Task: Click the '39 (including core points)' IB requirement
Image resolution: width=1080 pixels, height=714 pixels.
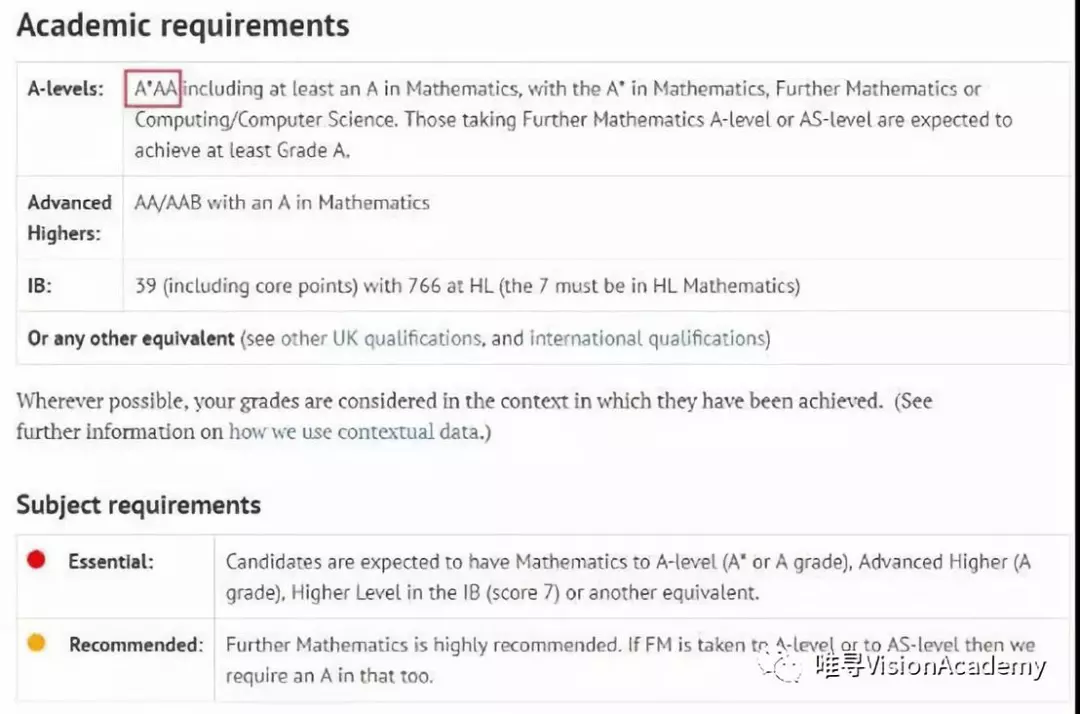Action: [x=246, y=286]
